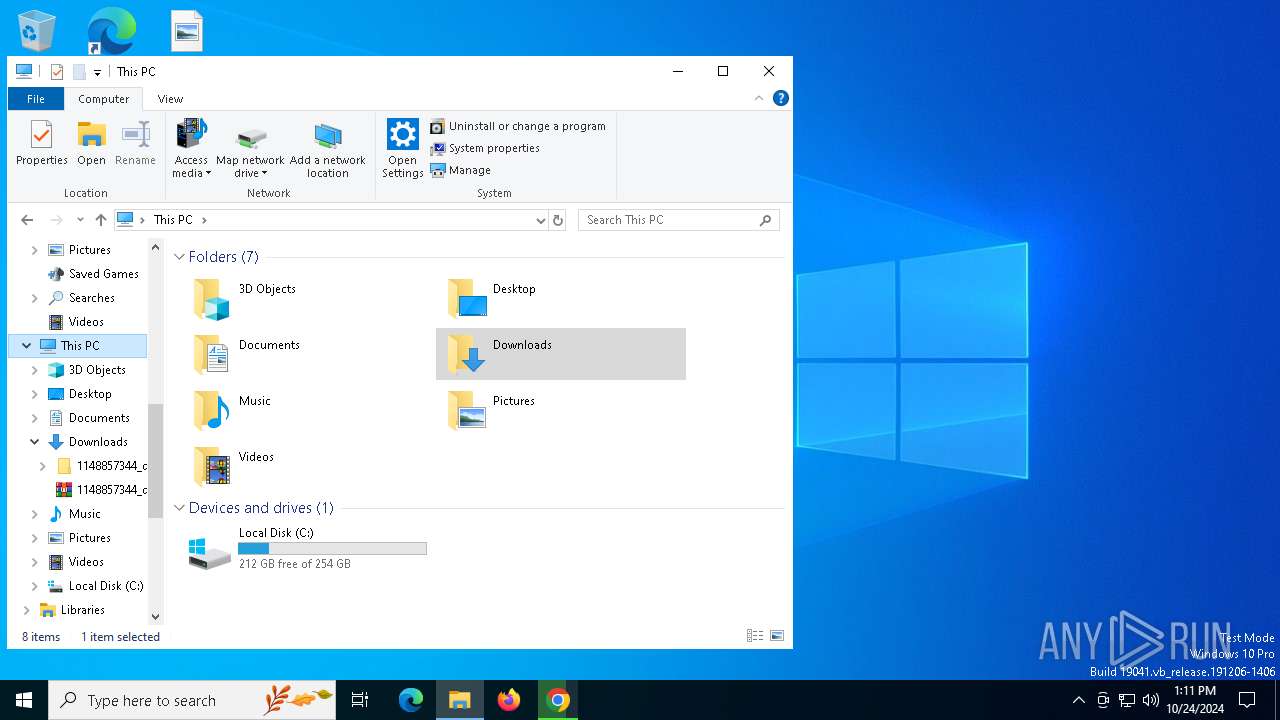Select the Downloads folder in main pane

[561, 354]
